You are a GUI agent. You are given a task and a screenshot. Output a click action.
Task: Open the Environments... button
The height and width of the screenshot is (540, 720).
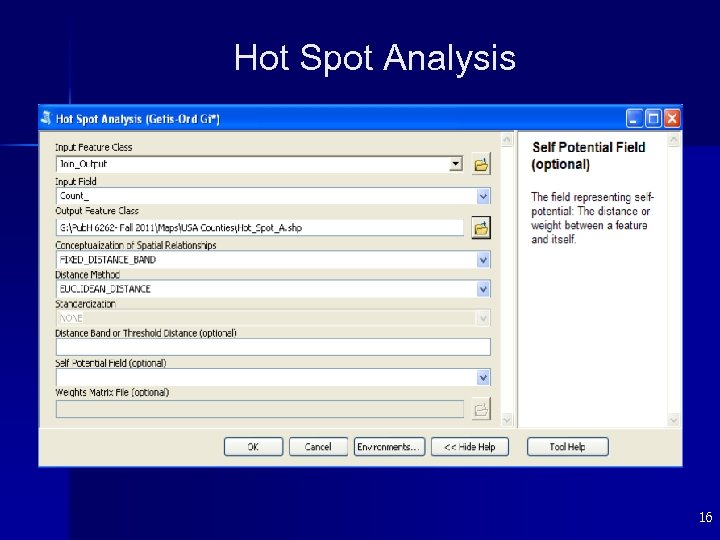[389, 446]
